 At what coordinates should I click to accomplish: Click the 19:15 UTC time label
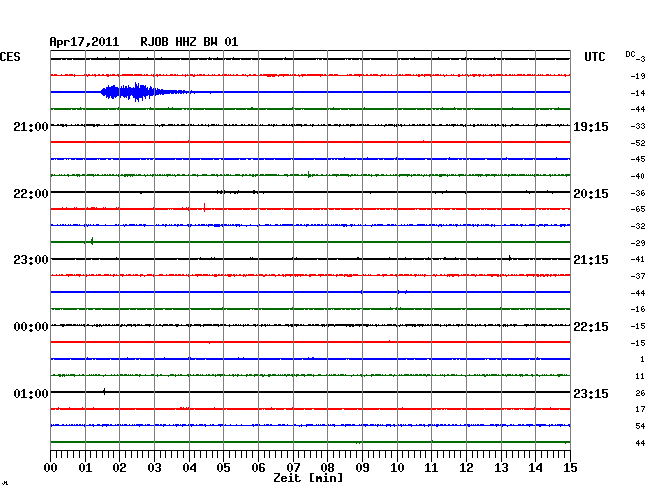pos(591,126)
